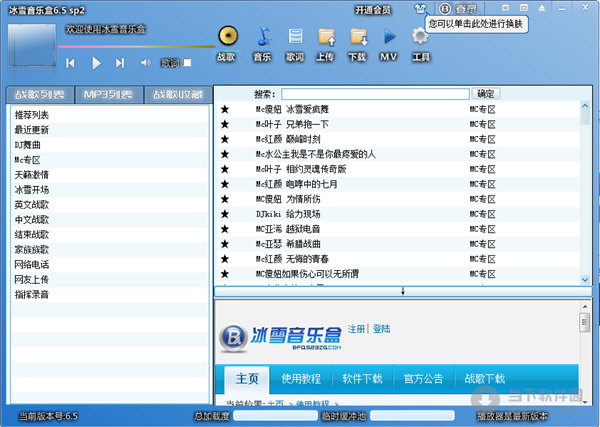Click the play button
This screenshot has width=600, height=427.
point(96,63)
